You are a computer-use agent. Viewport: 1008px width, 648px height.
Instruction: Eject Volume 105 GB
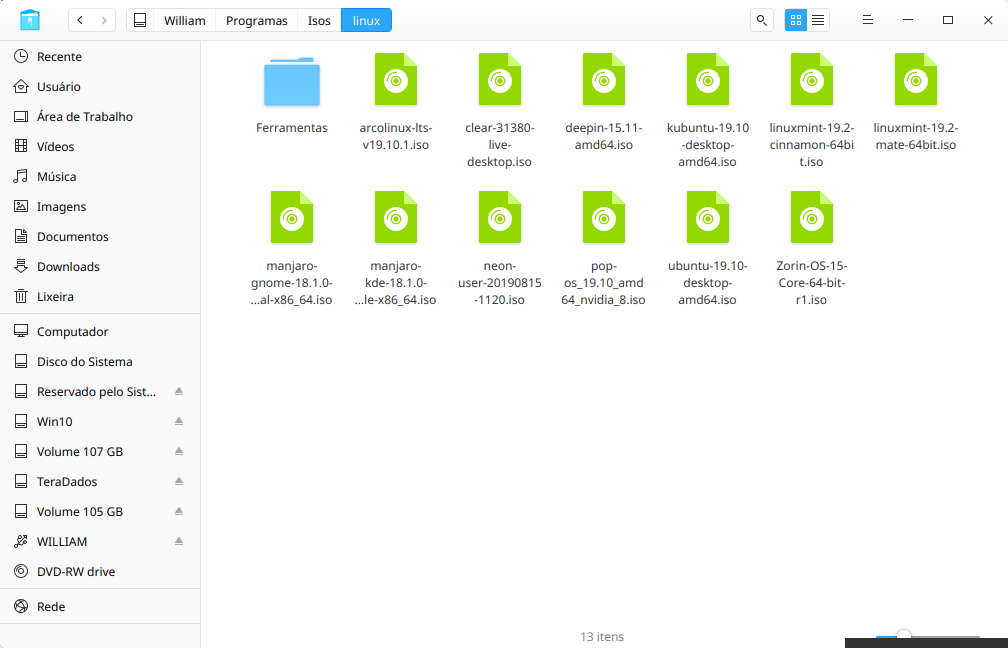[x=179, y=512]
